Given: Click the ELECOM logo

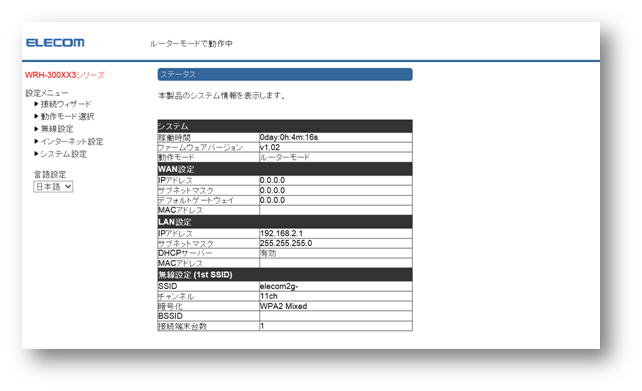Looking at the screenshot, I should (x=55, y=43).
